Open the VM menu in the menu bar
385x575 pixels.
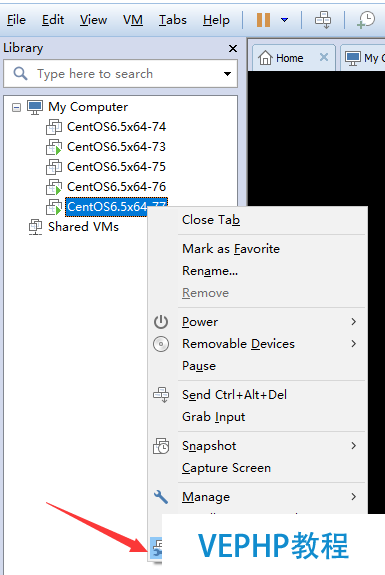tap(133, 20)
